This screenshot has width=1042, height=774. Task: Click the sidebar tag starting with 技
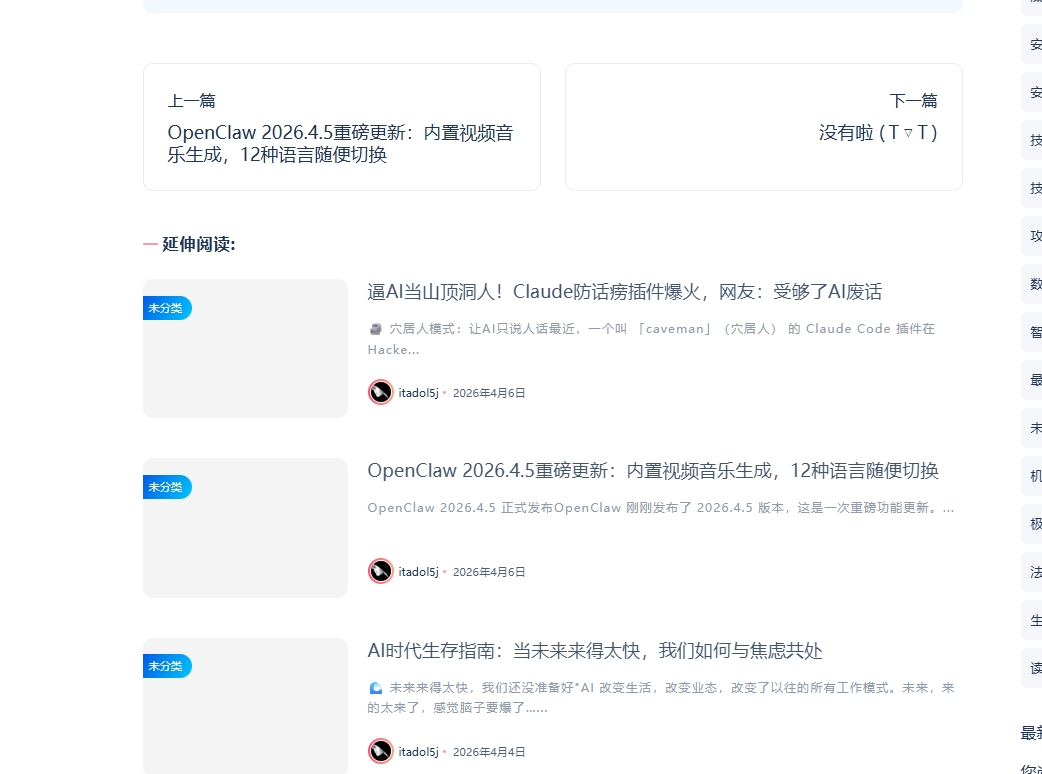[x=1035, y=140]
